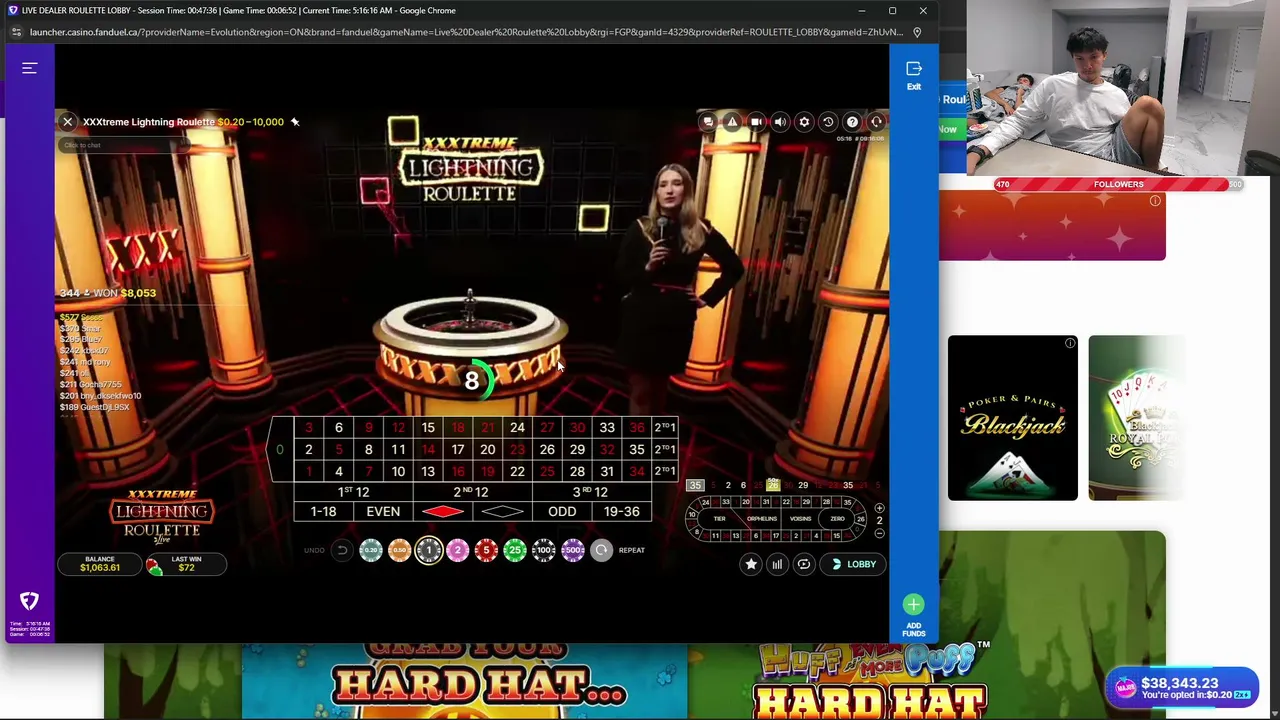The width and height of the screenshot is (1280, 720).
Task: Open favourite bets with the star button
Action: [751, 564]
